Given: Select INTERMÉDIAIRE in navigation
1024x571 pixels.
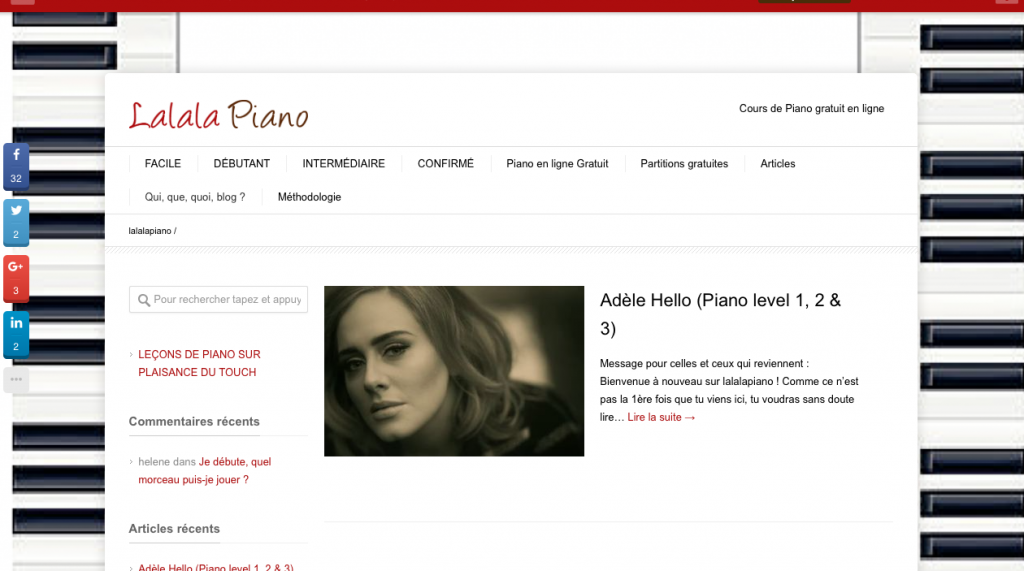Looking at the screenshot, I should [x=344, y=163].
